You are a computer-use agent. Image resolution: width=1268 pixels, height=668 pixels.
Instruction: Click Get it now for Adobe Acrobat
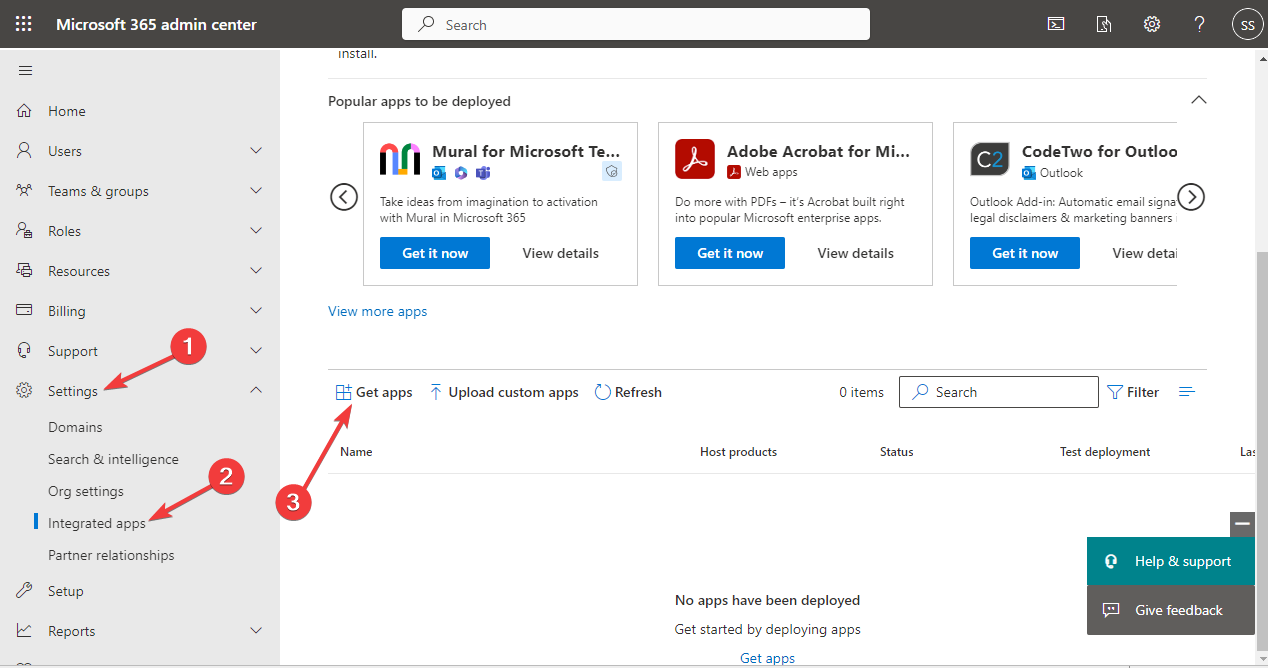pyautogui.click(x=729, y=252)
